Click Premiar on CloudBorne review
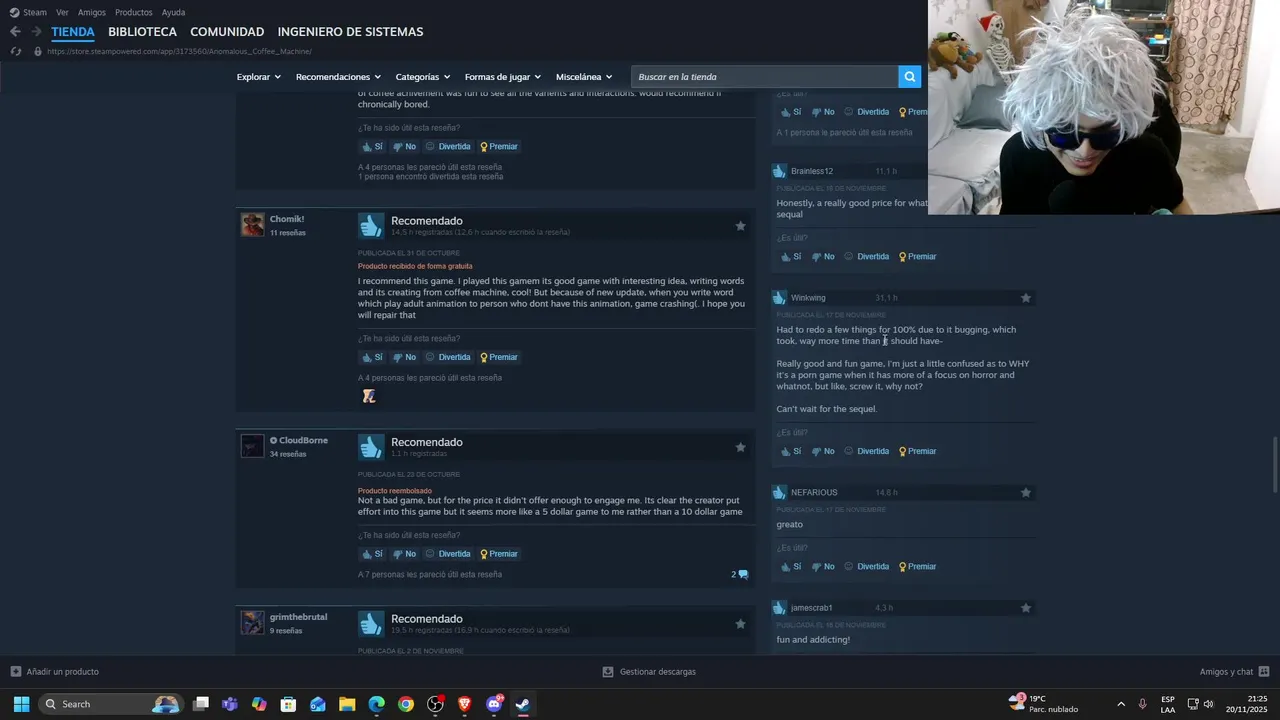The height and width of the screenshot is (720, 1280). pos(498,554)
